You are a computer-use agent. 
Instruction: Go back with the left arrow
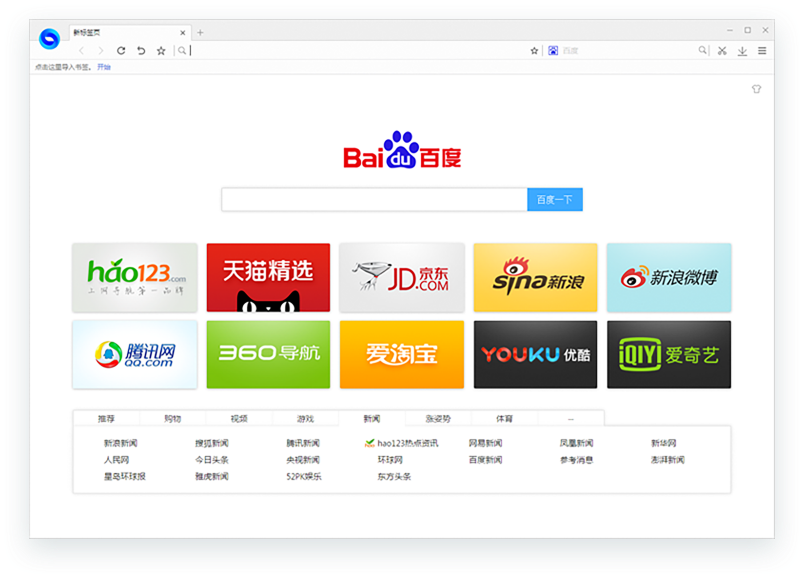click(81, 50)
